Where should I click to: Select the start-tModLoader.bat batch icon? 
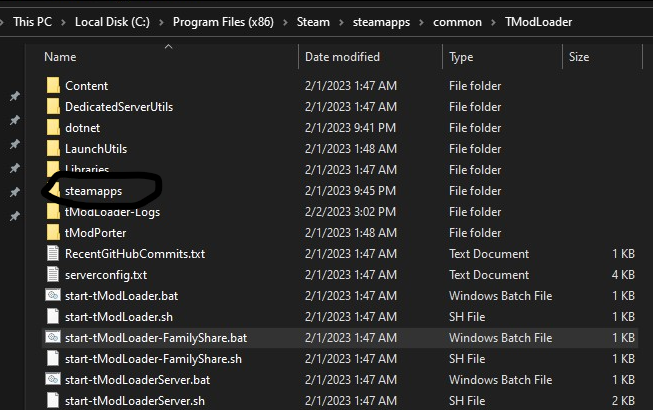click(x=53, y=296)
